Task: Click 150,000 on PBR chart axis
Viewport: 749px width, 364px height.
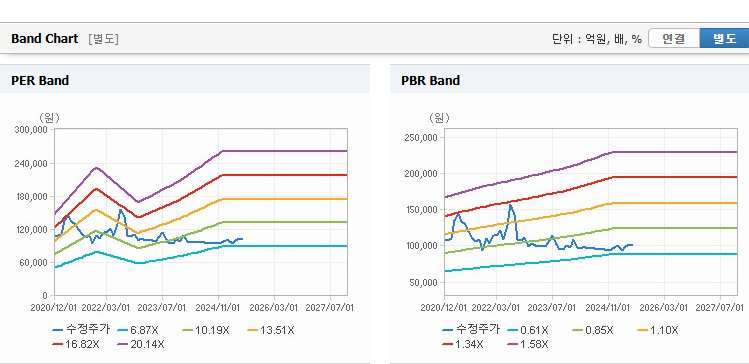Action: [423, 210]
